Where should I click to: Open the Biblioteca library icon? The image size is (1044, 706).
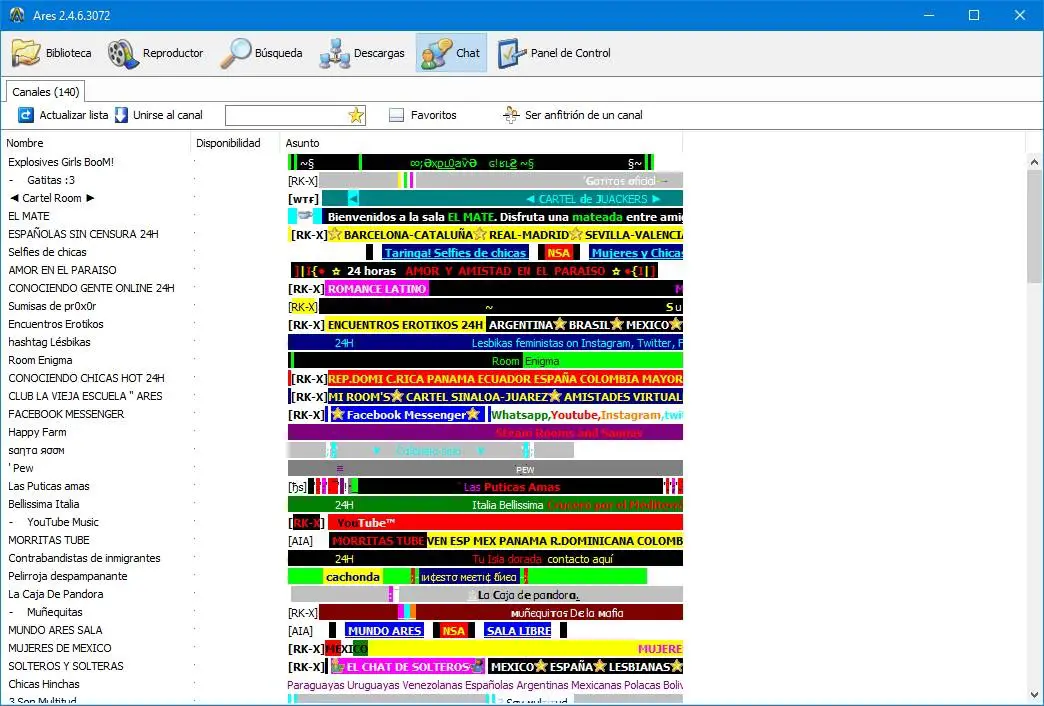click(26, 53)
